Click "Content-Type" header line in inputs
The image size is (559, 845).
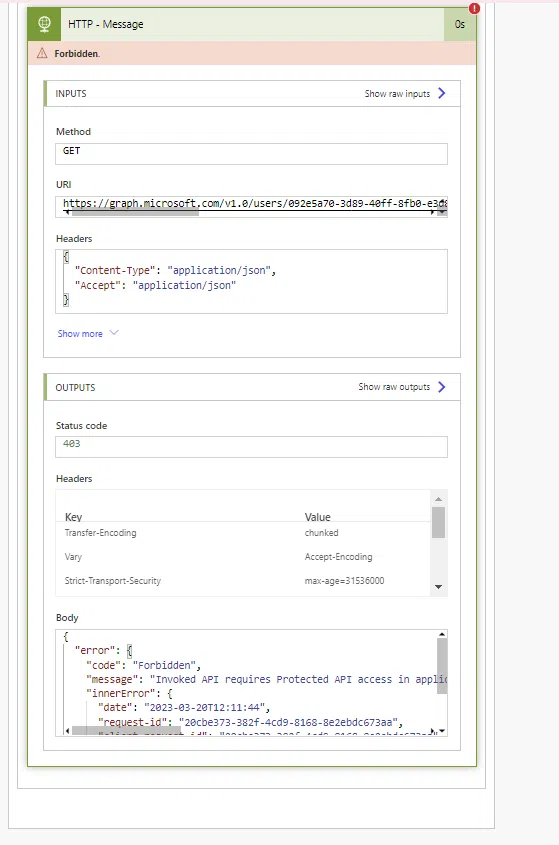[175, 271]
